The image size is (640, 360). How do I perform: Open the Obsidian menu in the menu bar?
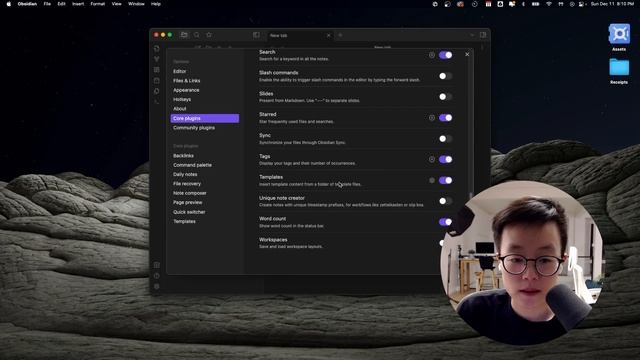point(27,4)
